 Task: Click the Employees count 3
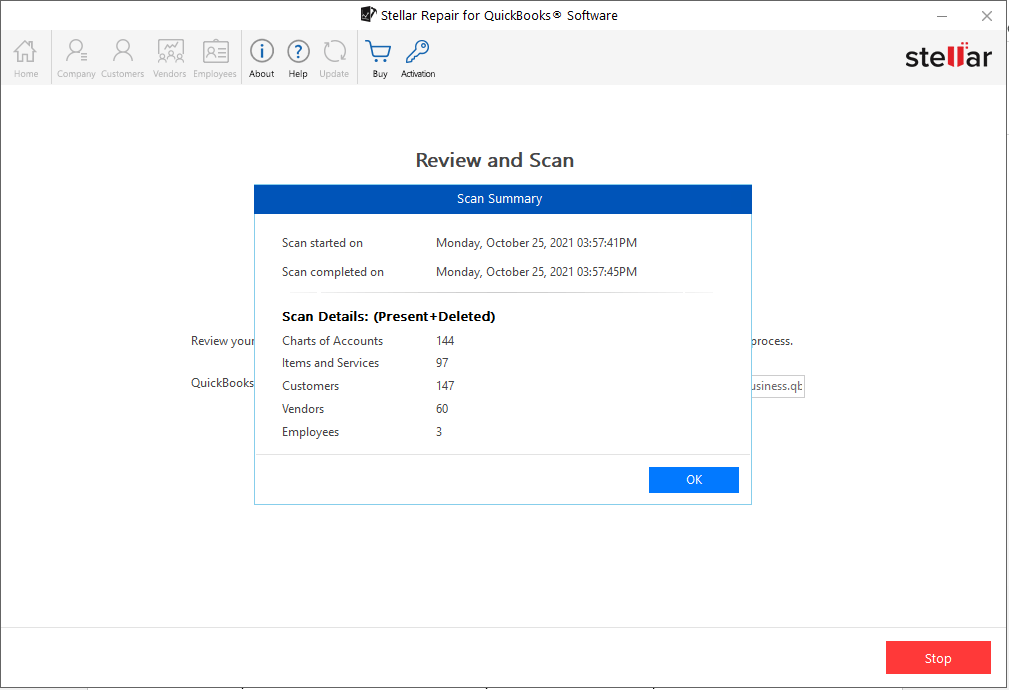click(x=439, y=432)
